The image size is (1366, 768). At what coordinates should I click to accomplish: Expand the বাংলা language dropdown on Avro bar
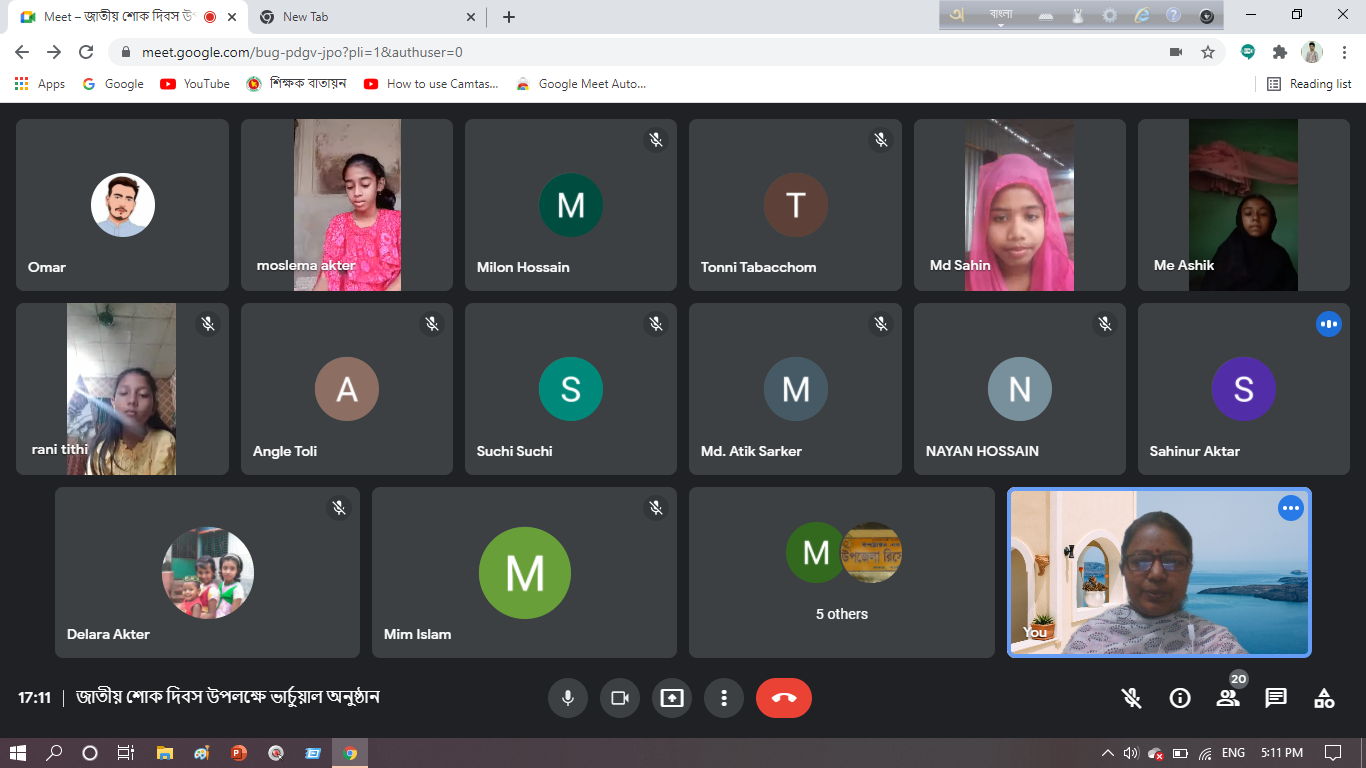pyautogui.click(x=1000, y=16)
